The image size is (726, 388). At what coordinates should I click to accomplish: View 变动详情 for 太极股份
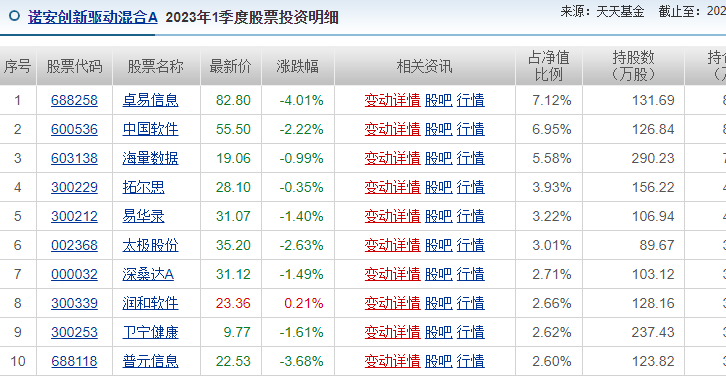coord(392,245)
